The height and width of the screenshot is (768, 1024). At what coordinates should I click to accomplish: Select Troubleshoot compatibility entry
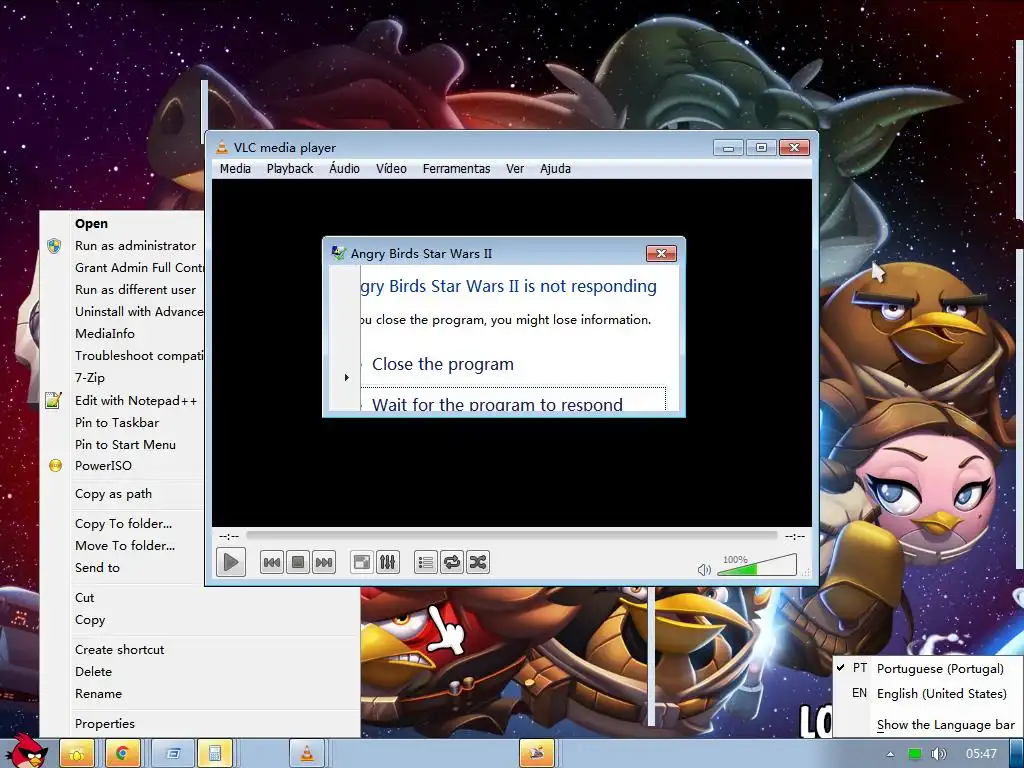139,356
